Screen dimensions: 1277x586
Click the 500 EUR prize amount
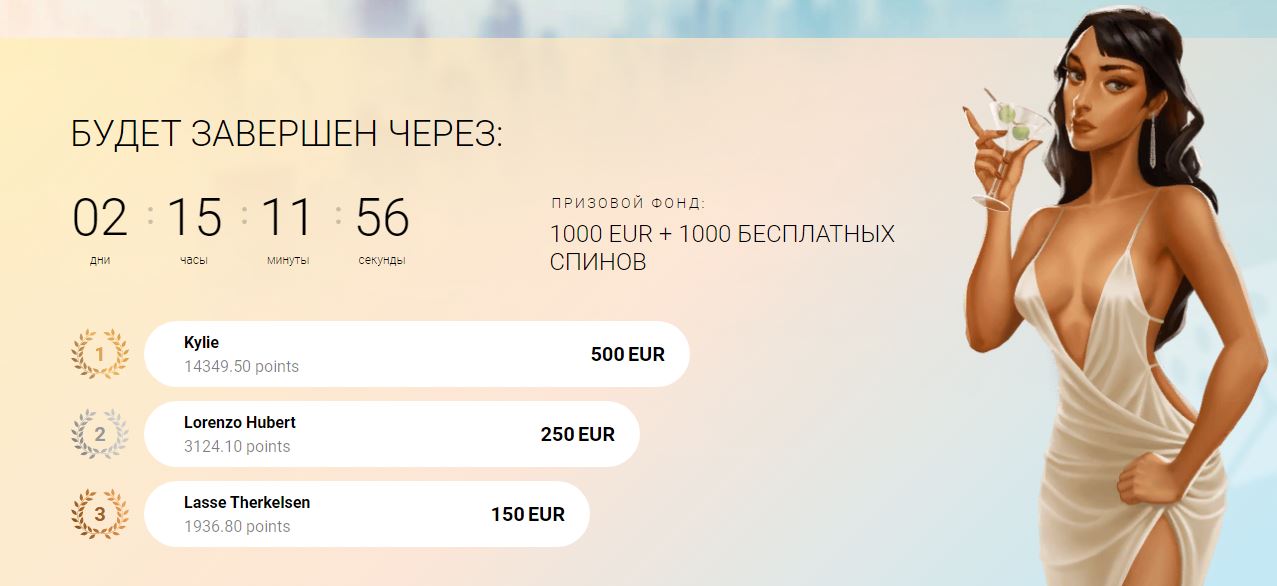tap(628, 354)
